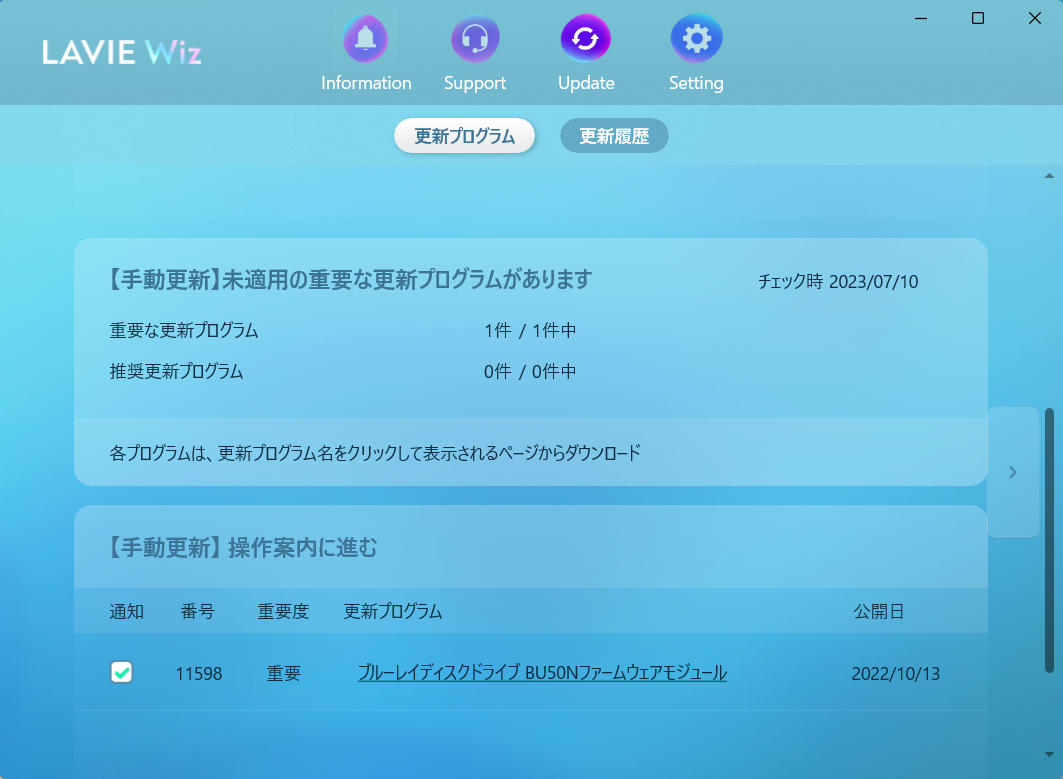
Task: Click the scrollbar down arrow
Action: 1049,755
